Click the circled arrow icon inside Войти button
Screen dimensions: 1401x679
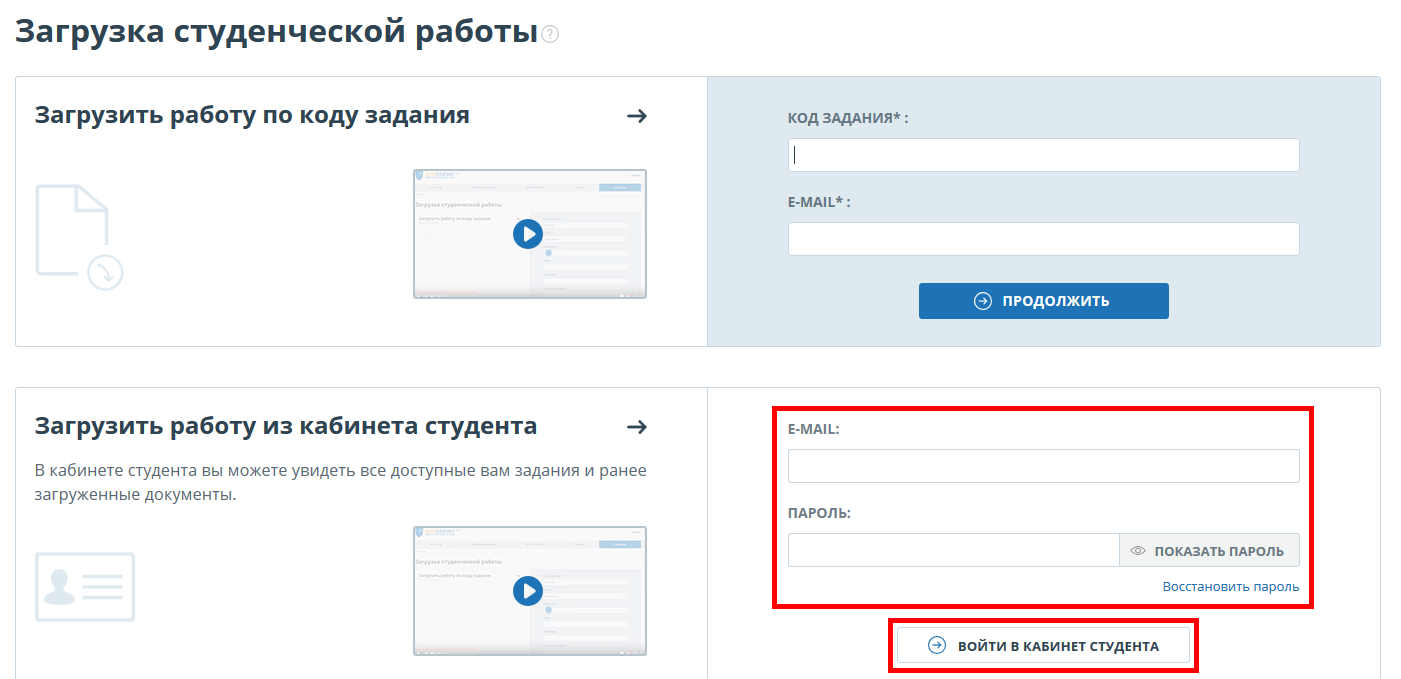click(937, 646)
